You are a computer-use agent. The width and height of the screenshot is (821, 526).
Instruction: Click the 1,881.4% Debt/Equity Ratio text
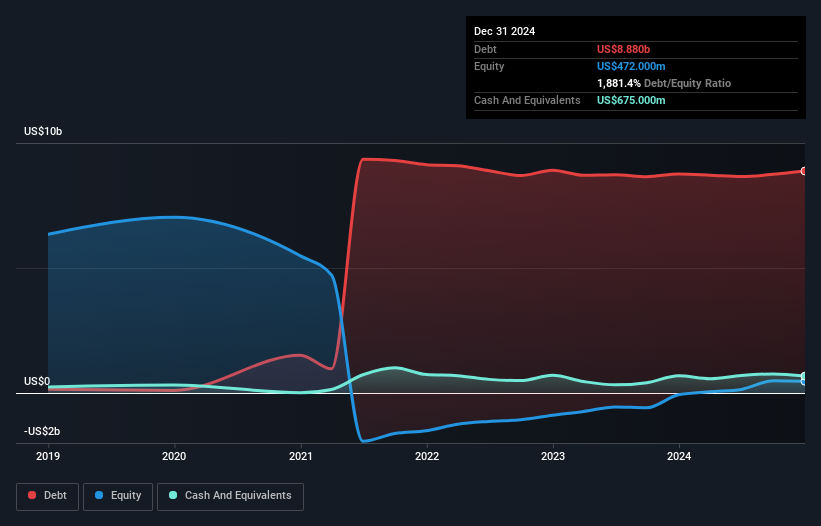tap(664, 83)
